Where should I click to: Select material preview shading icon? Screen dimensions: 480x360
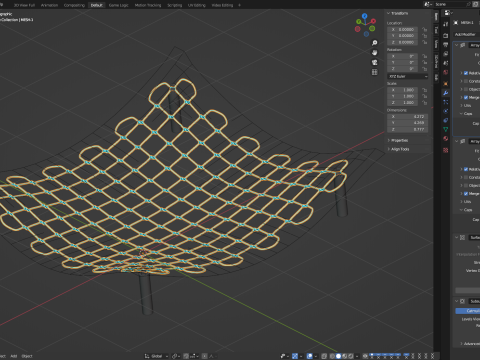pos(345,356)
